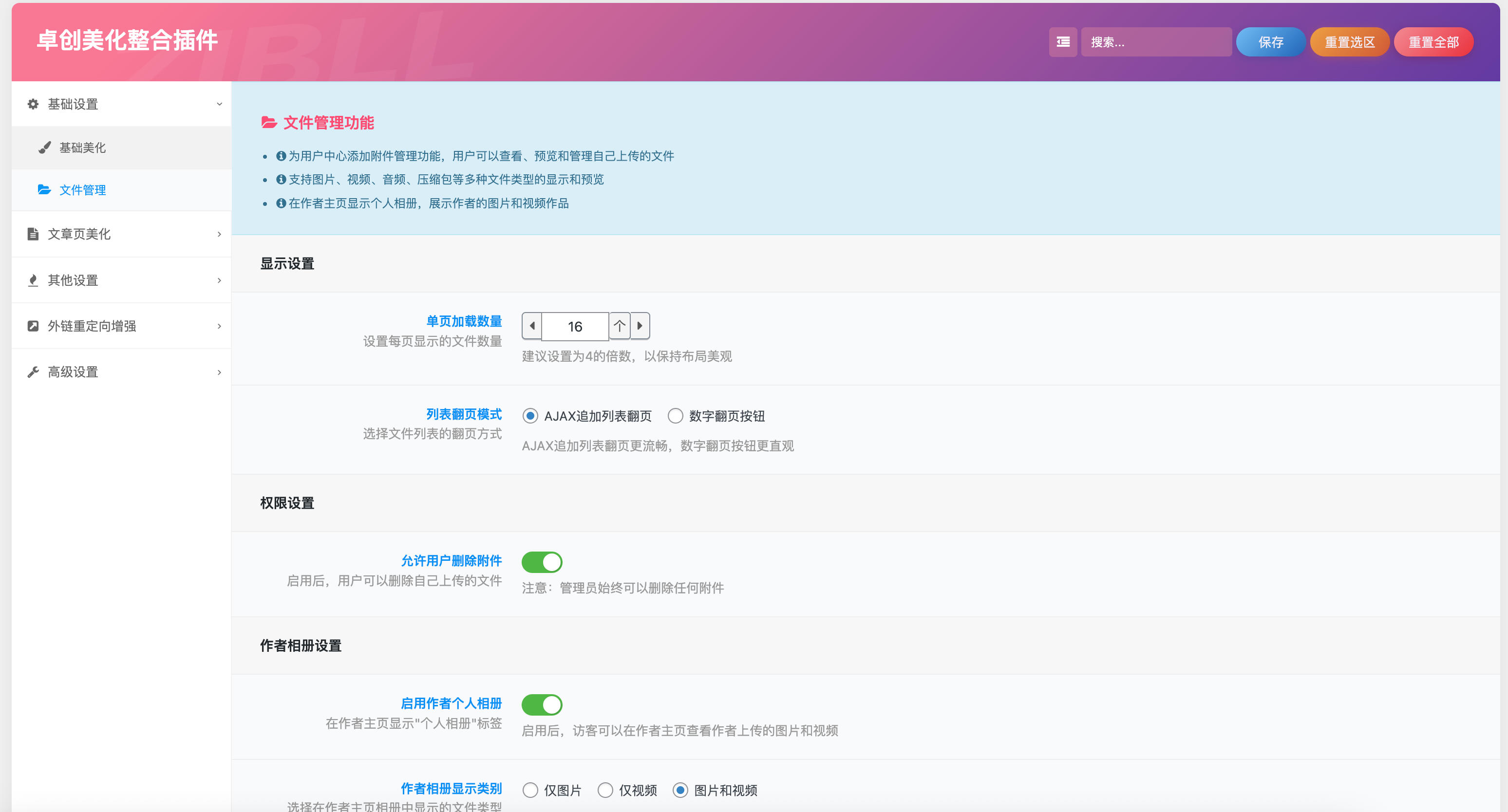Click the gear icon beside 基础设置

(34, 104)
